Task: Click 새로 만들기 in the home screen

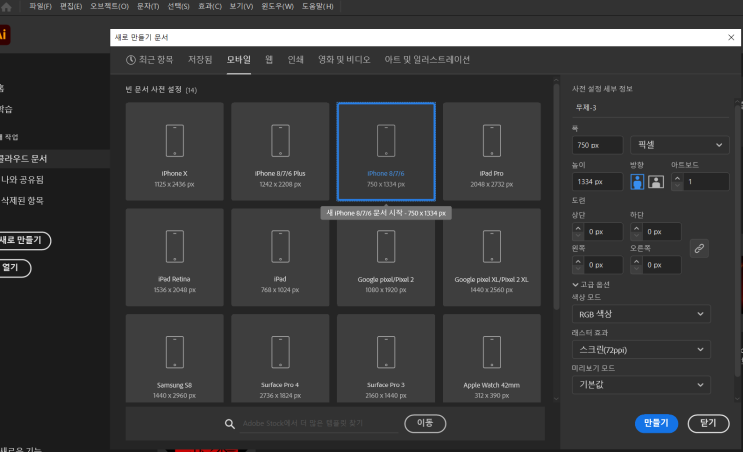Action: click(x=24, y=241)
